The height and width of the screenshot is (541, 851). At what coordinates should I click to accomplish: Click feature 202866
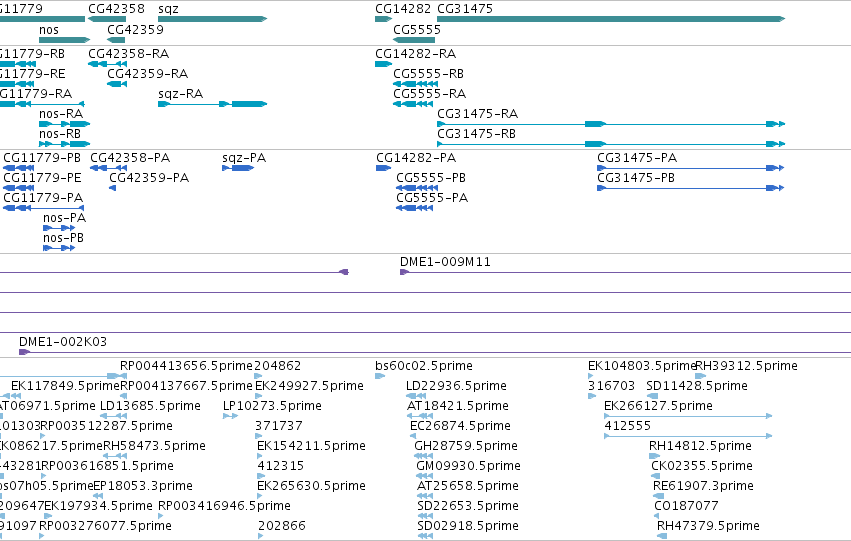[x=282, y=526]
